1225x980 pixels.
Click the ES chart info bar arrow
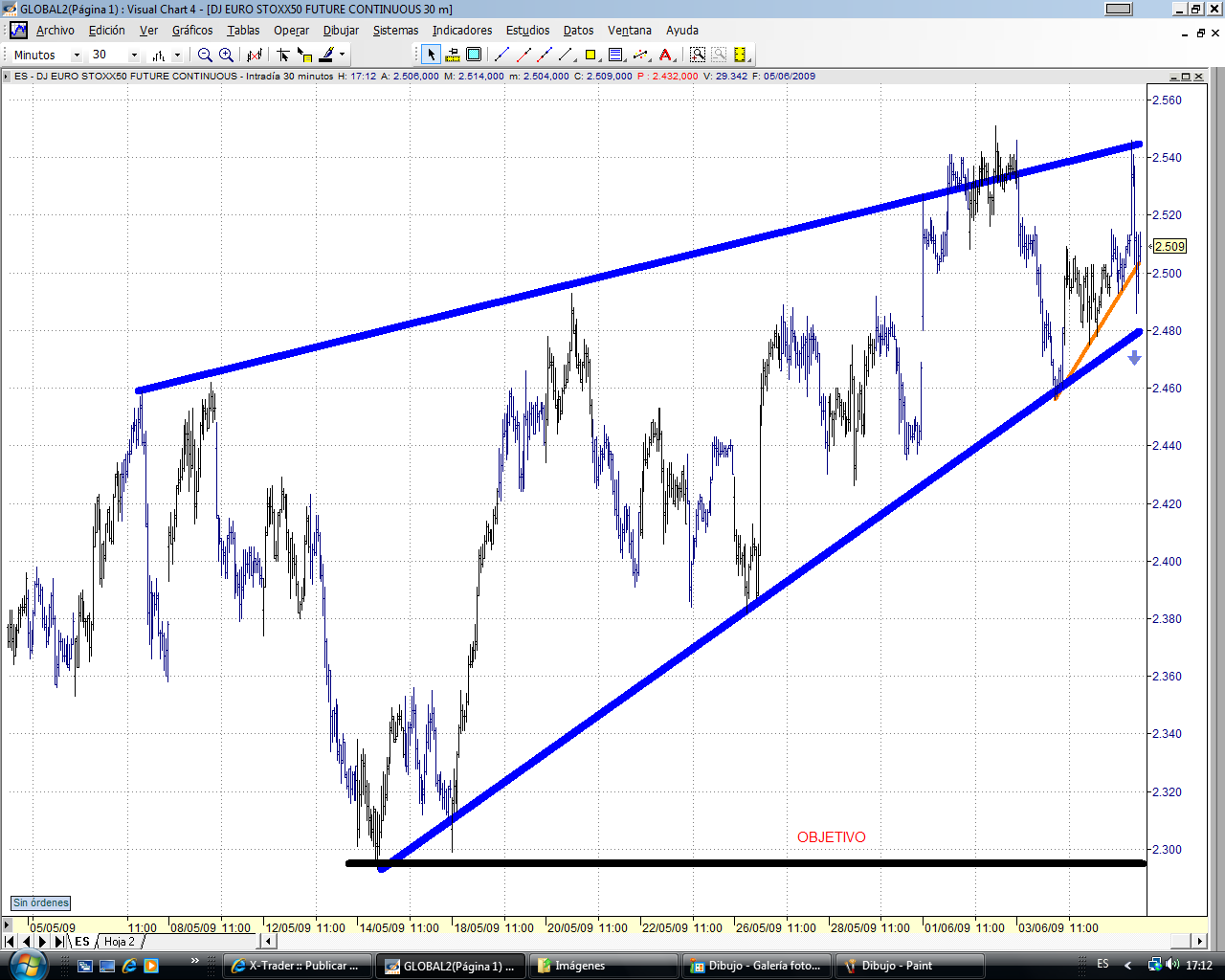tap(8, 77)
